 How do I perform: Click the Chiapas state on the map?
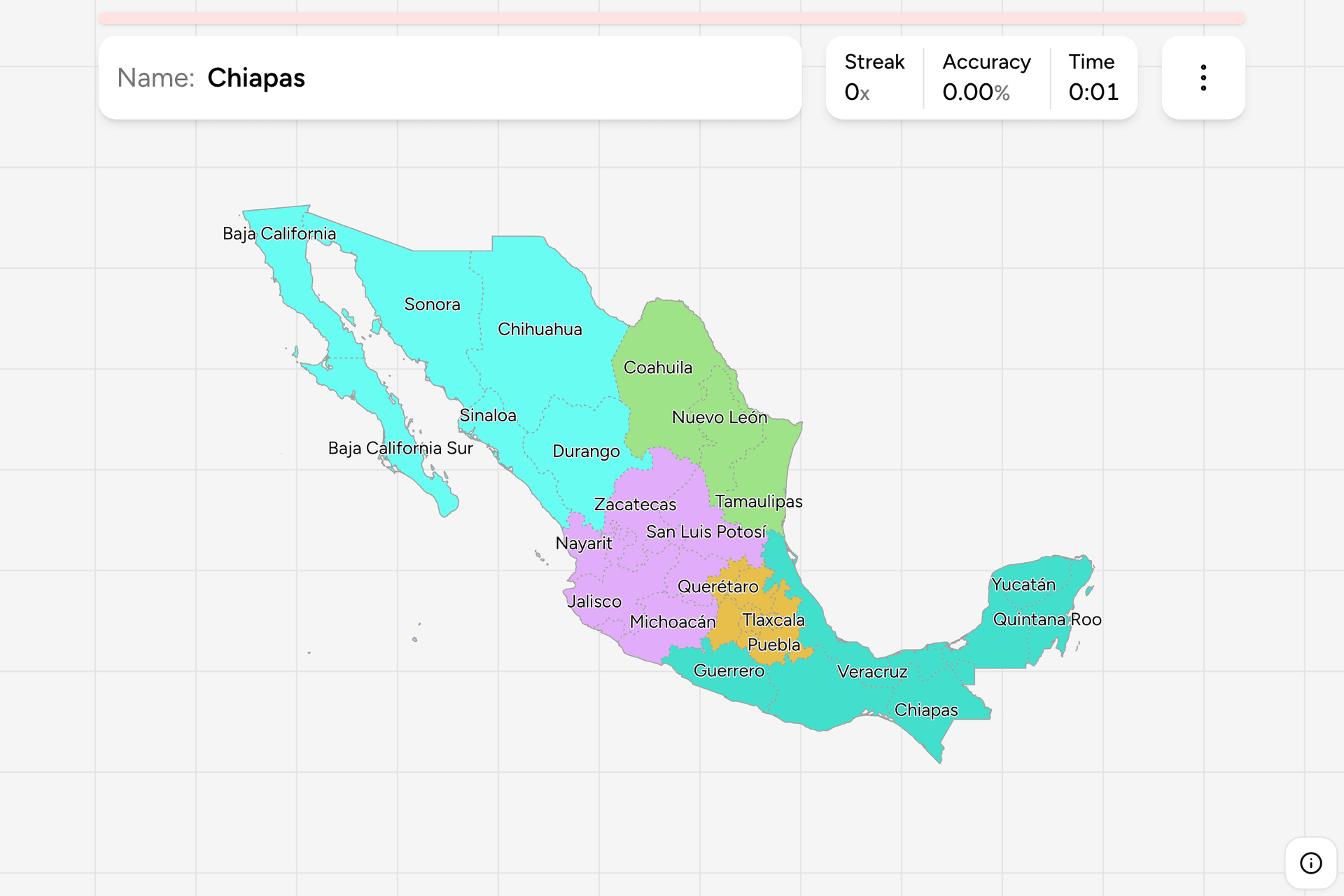[x=925, y=710]
